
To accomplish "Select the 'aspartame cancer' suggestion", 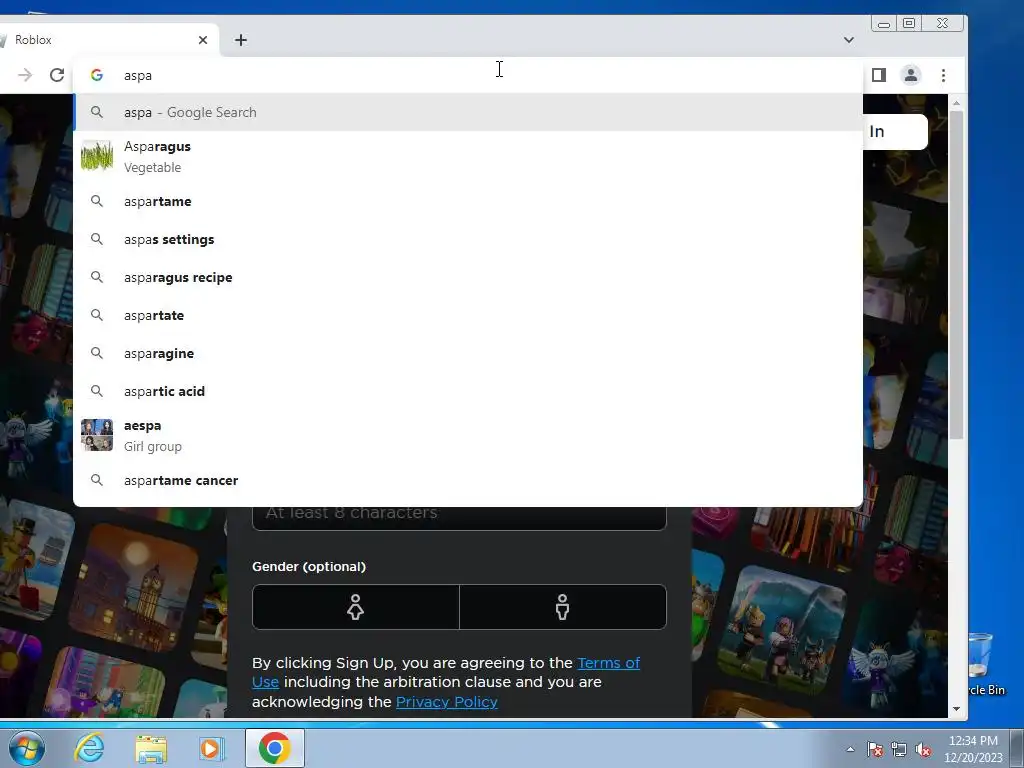I will point(468,481).
